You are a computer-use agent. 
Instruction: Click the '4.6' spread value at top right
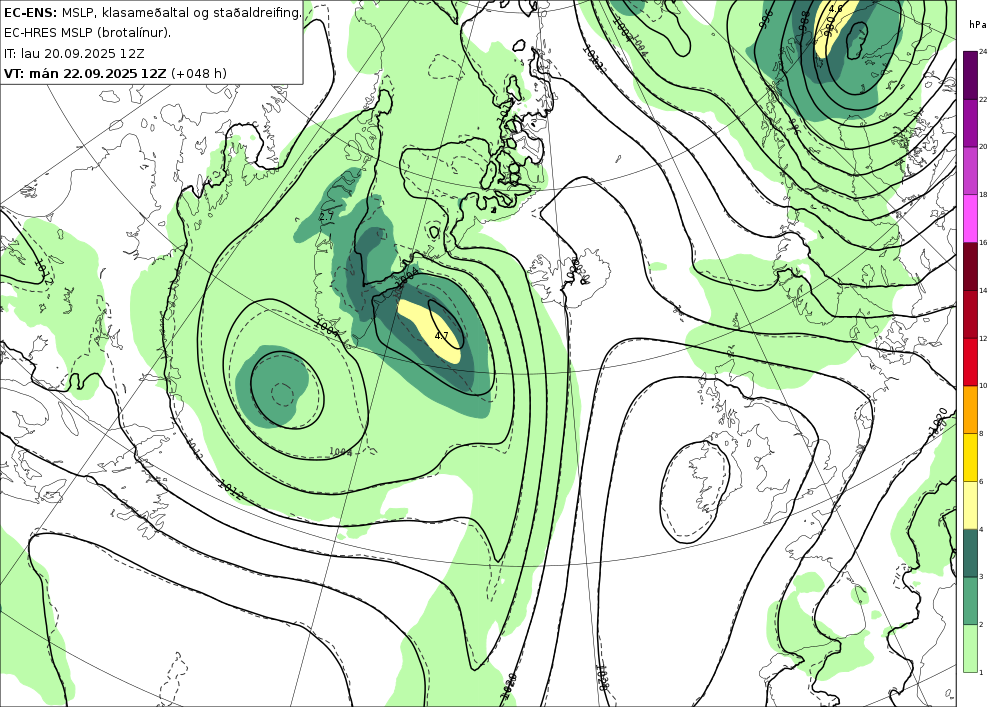(x=835, y=9)
